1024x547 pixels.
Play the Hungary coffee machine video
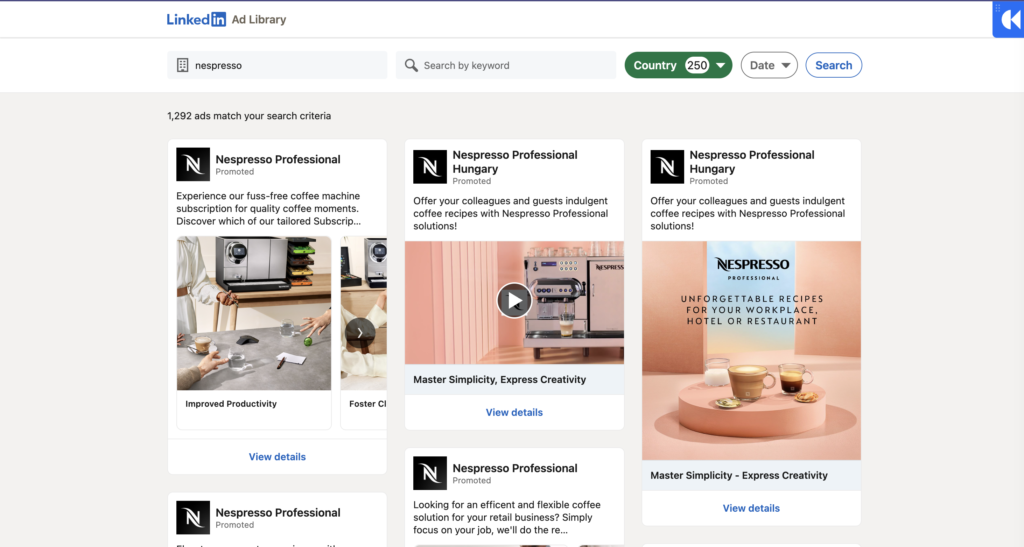(514, 300)
